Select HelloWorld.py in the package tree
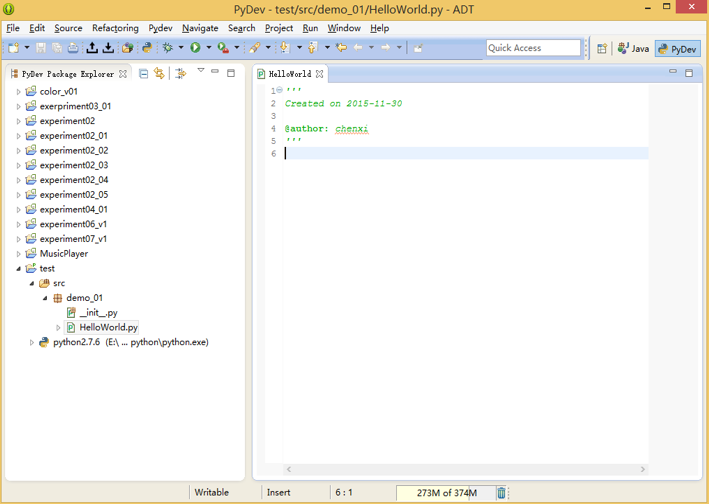The height and width of the screenshot is (504, 709). [108, 327]
